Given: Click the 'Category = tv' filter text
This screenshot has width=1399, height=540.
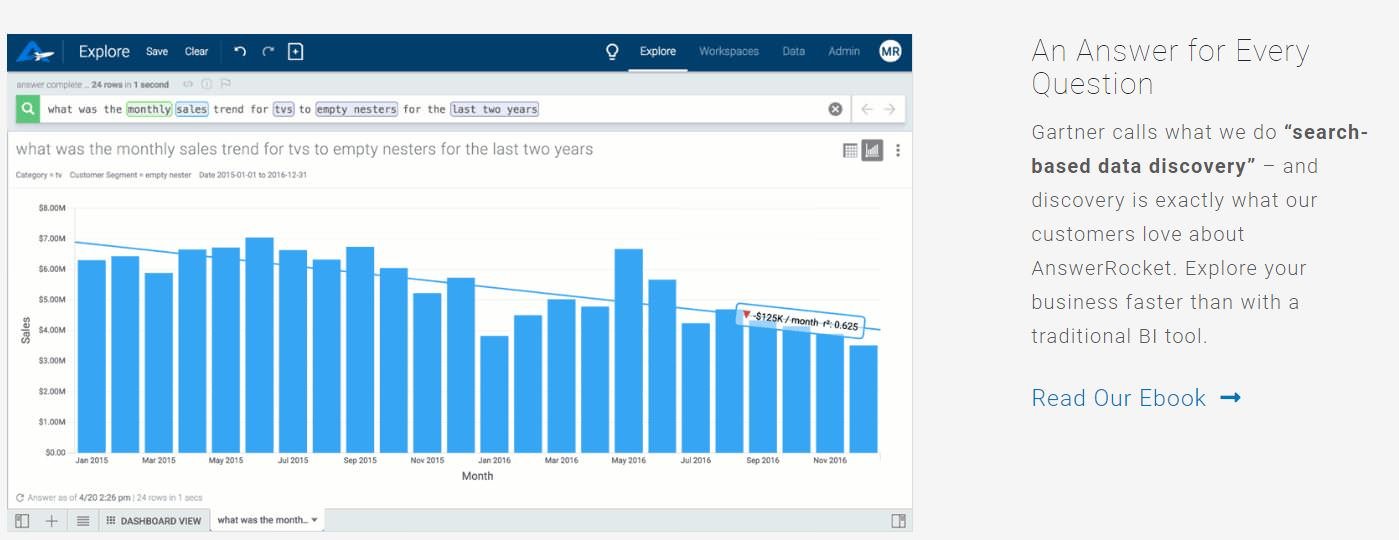Looking at the screenshot, I should [x=39, y=175].
